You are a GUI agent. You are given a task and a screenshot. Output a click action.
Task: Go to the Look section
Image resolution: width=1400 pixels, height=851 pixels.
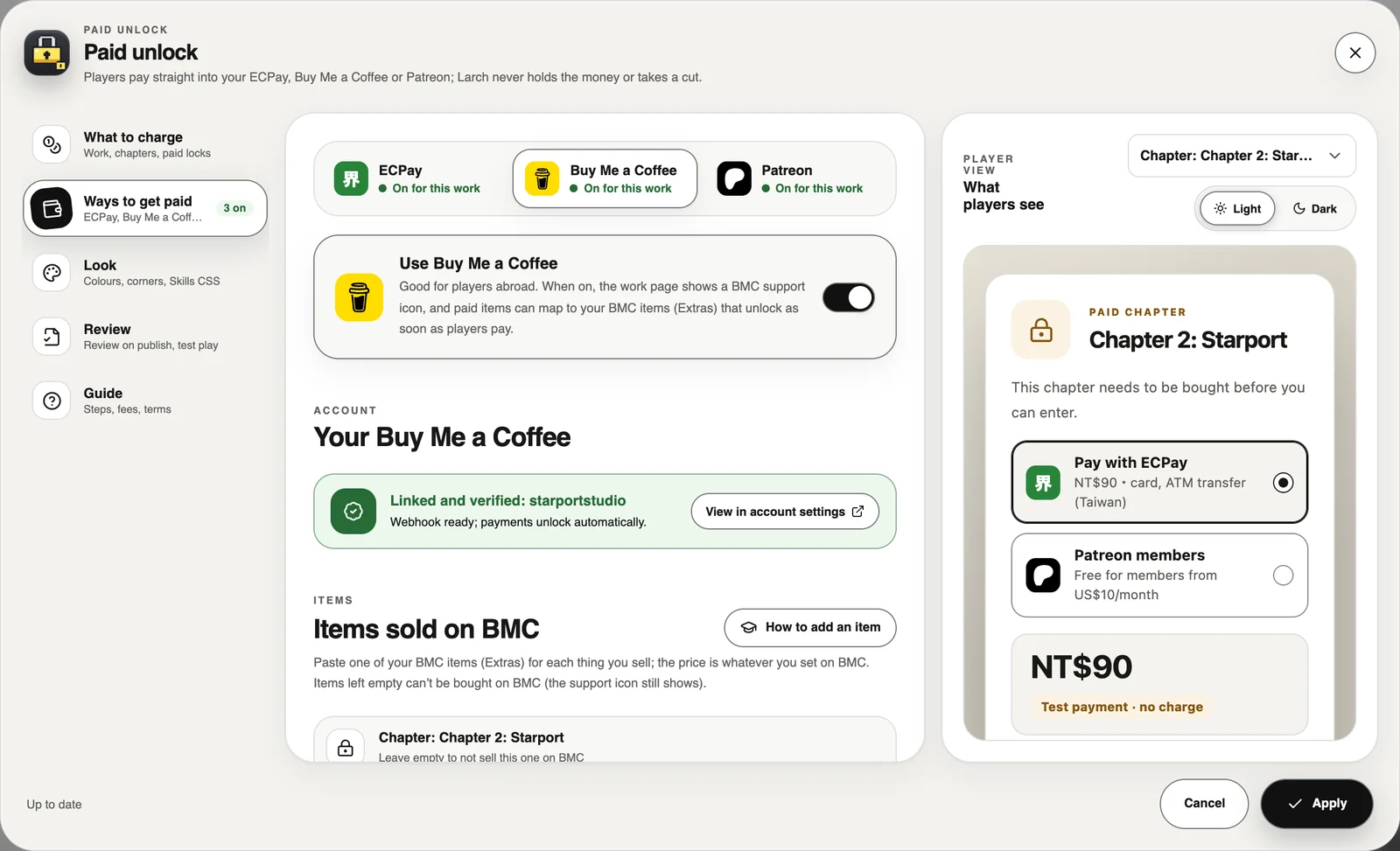[145, 272]
